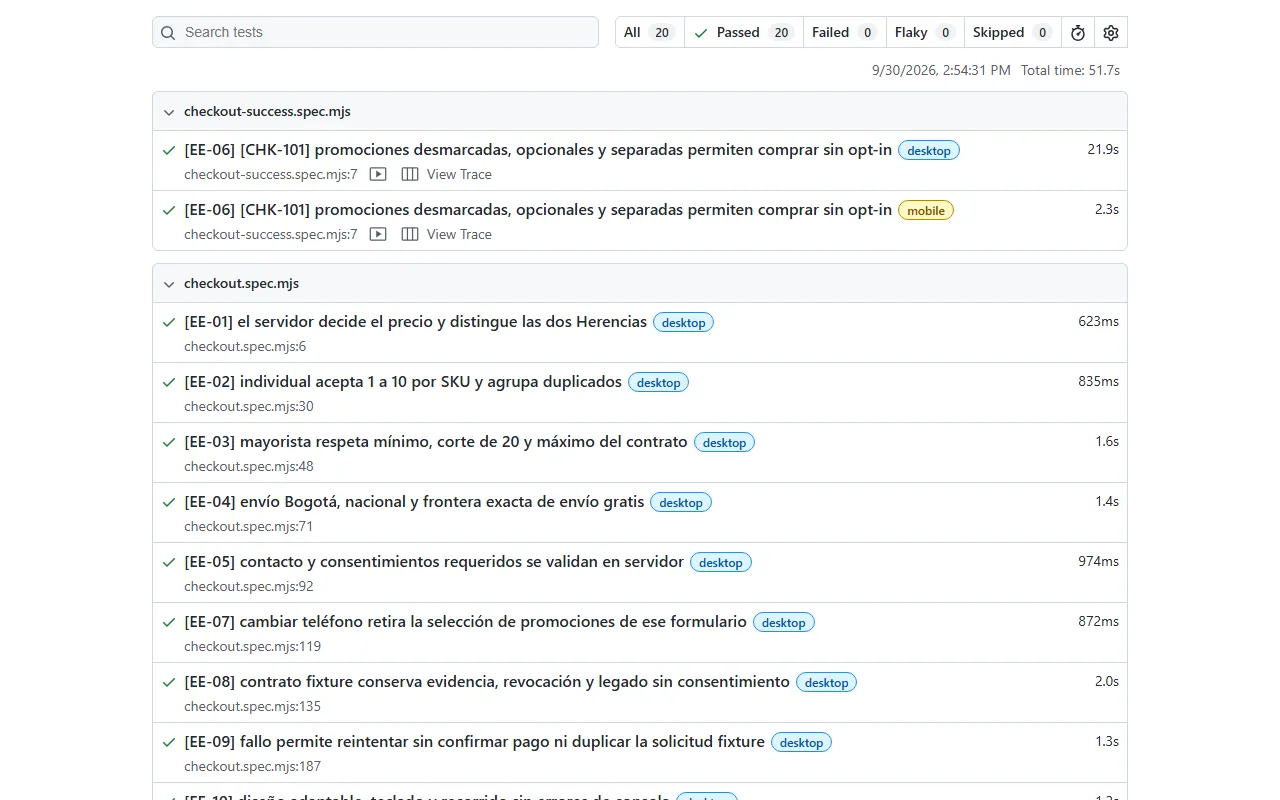Open test [EE-07] cambiar teléfono

pyautogui.click(x=465, y=622)
